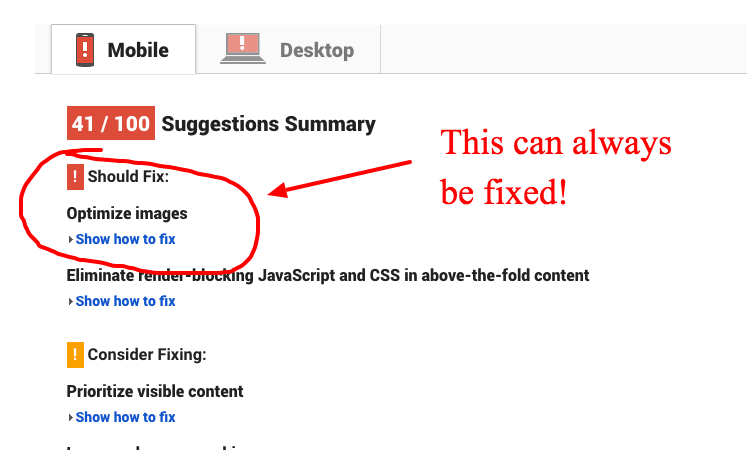Click the Suggestions Summary heading

(269, 124)
